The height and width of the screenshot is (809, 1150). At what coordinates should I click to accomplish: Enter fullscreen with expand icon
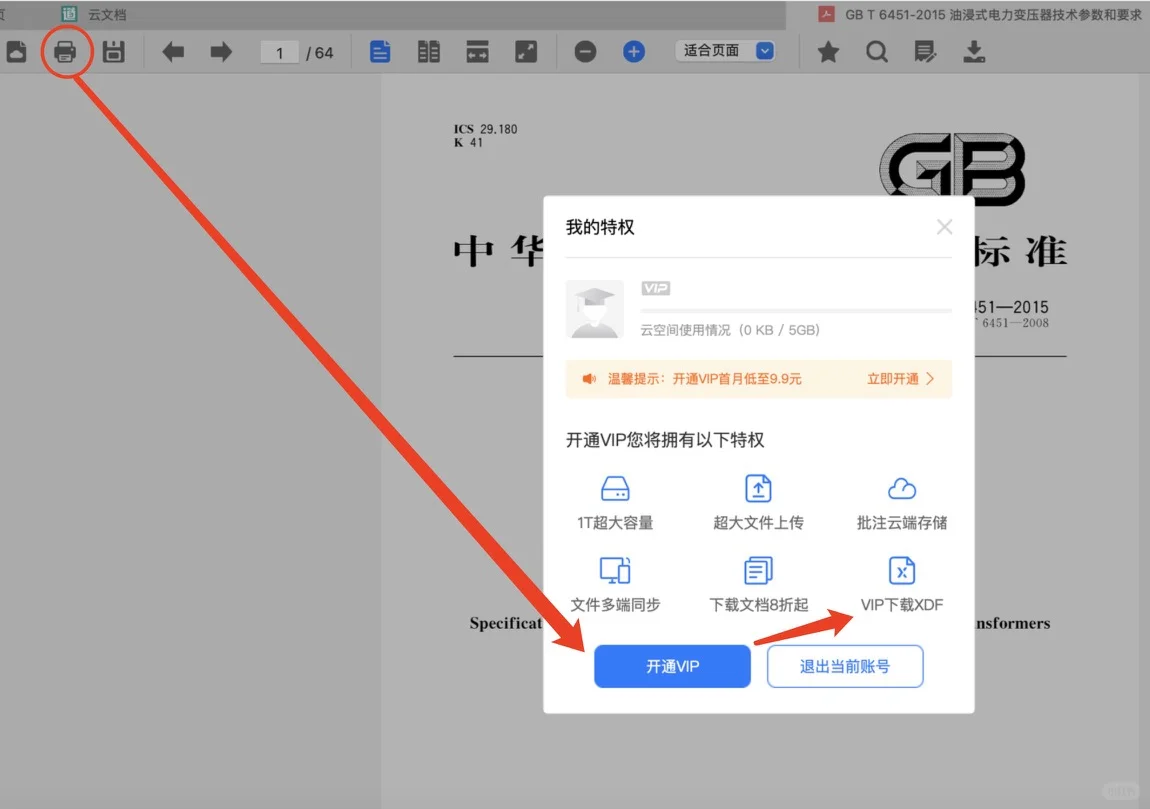tap(526, 52)
